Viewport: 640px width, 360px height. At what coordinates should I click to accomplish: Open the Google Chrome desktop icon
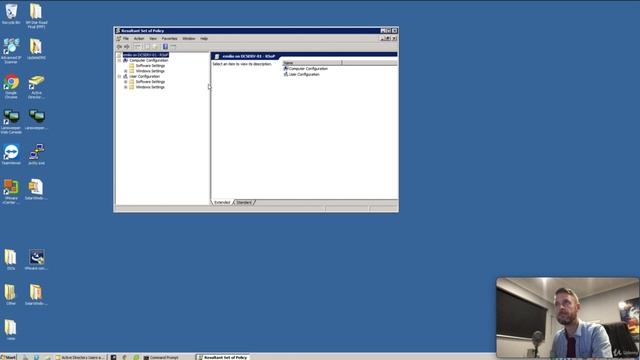(11, 87)
